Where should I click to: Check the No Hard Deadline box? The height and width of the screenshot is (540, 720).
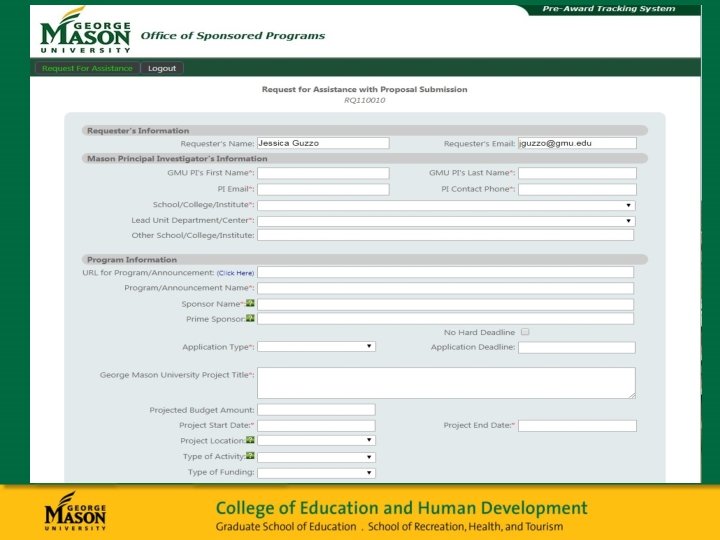tap(525, 332)
